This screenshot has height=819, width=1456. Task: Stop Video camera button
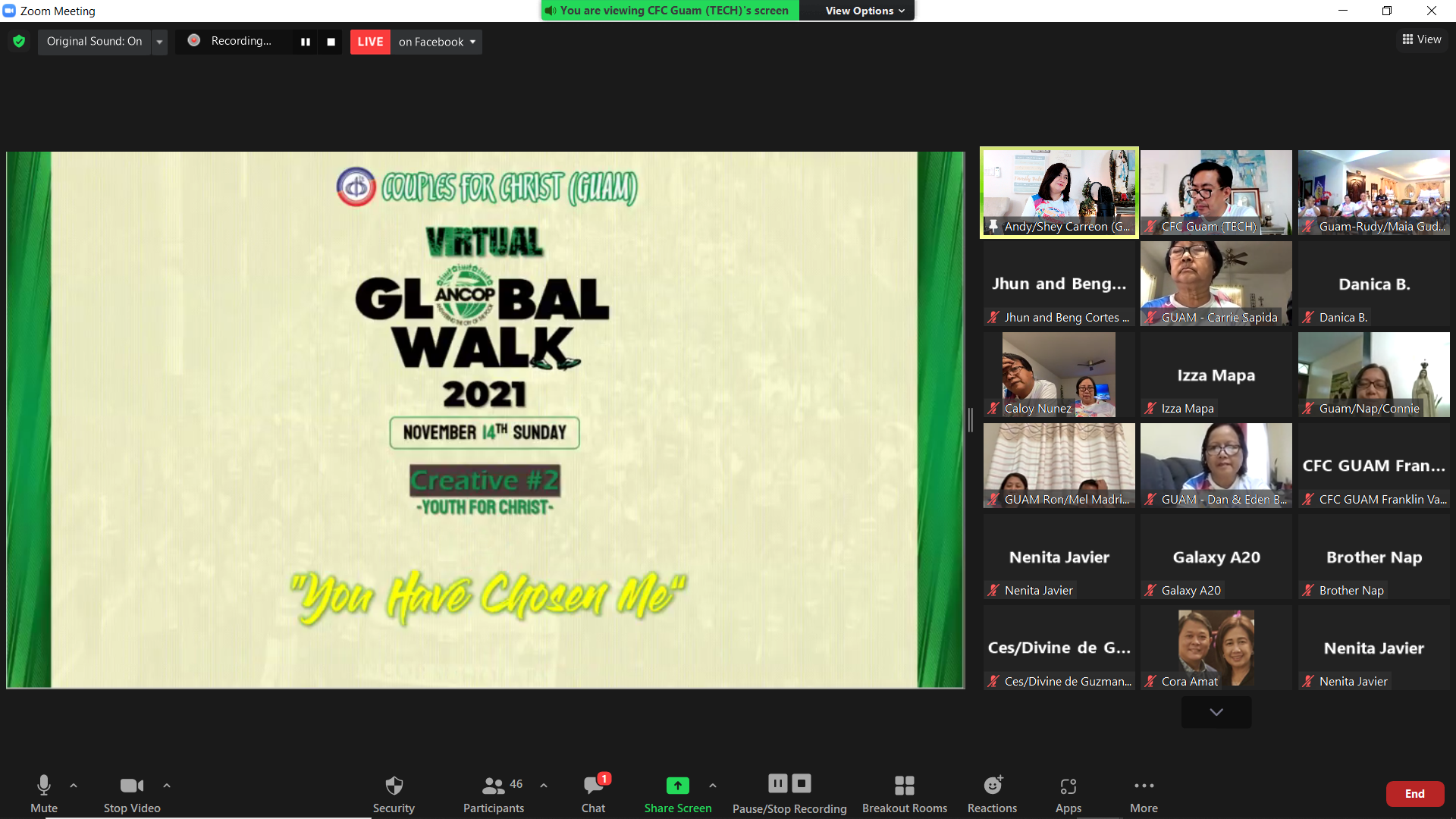132,793
